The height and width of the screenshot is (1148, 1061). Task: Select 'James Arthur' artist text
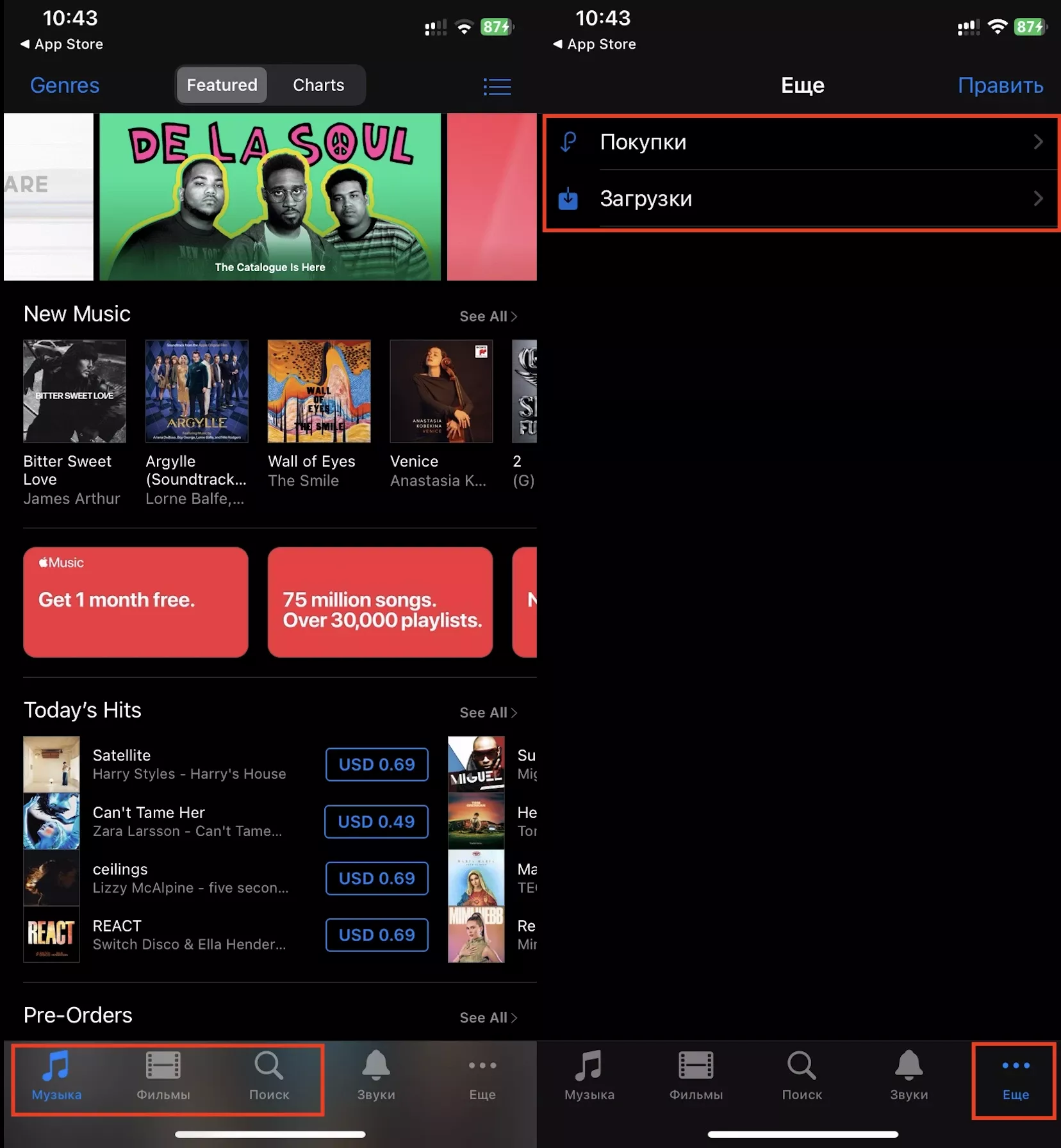point(72,498)
